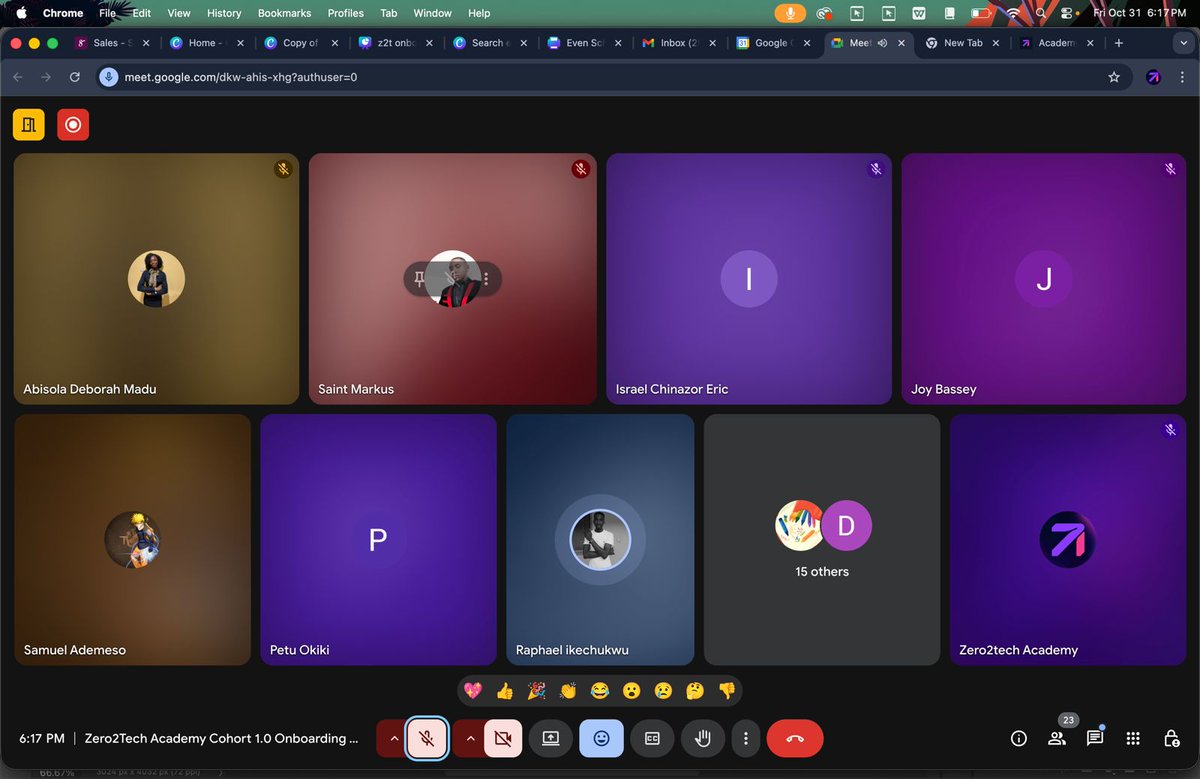Open more options on Saint Markus's tile
The width and height of the screenshot is (1200, 779).
[486, 278]
